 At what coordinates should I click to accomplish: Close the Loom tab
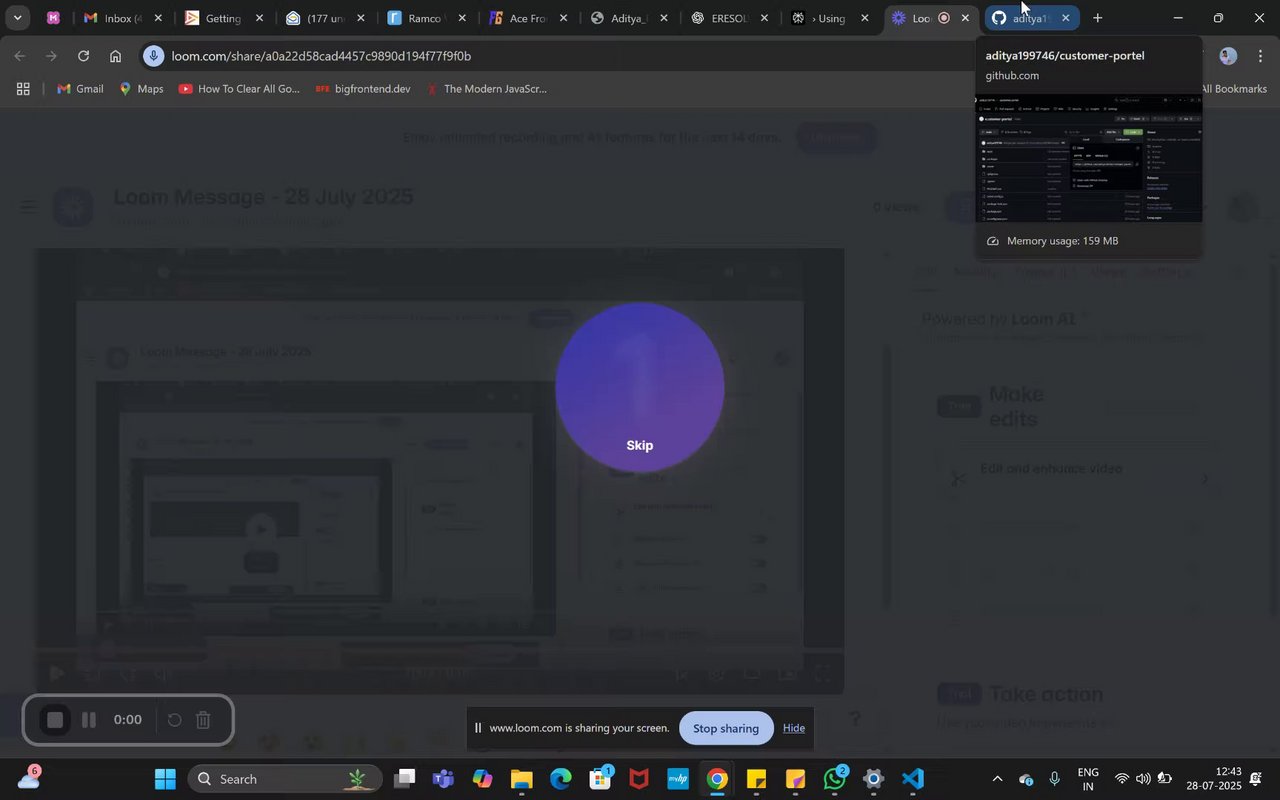[x=965, y=18]
